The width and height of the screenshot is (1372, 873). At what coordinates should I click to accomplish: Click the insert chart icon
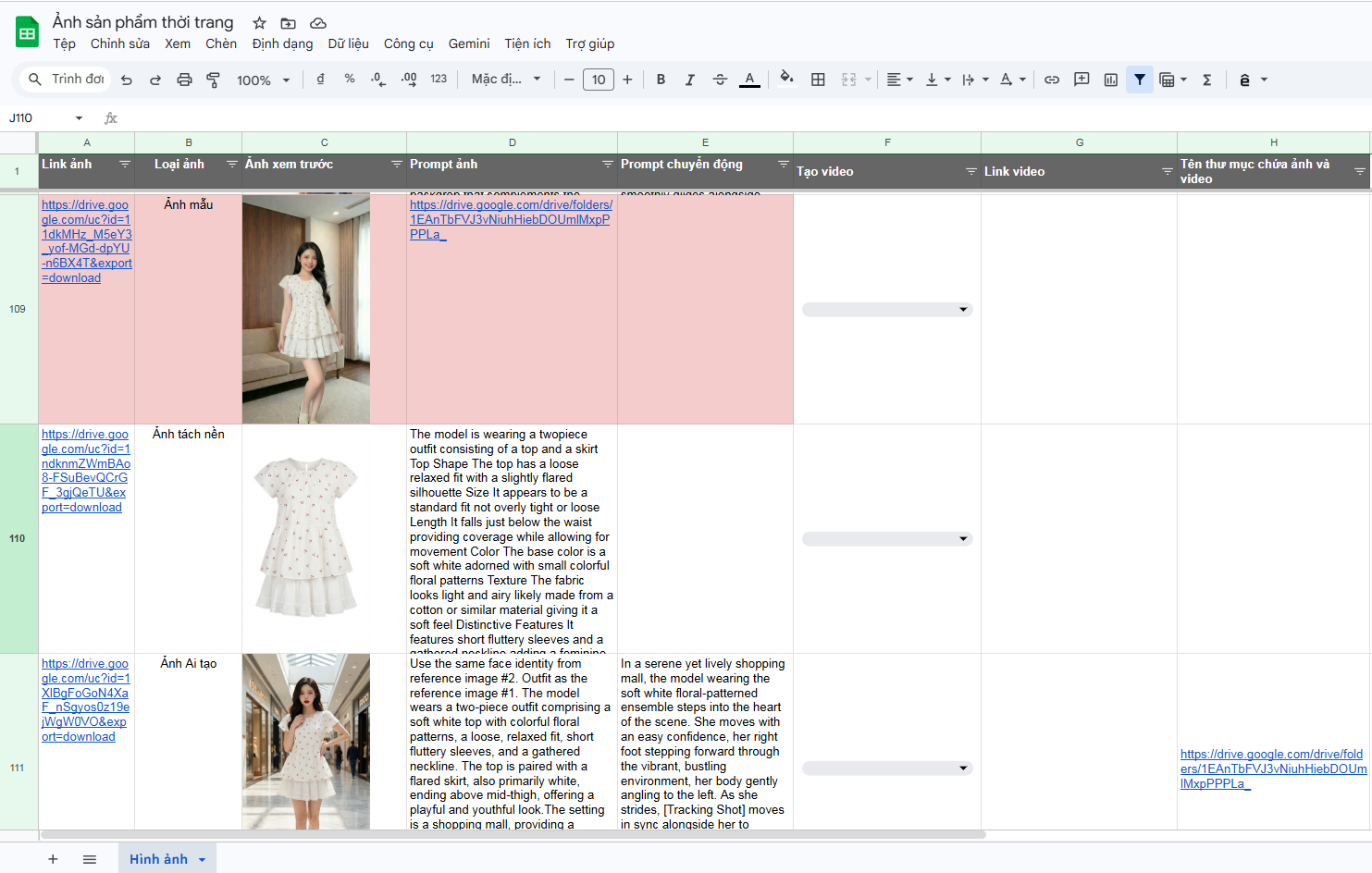pyautogui.click(x=1111, y=80)
